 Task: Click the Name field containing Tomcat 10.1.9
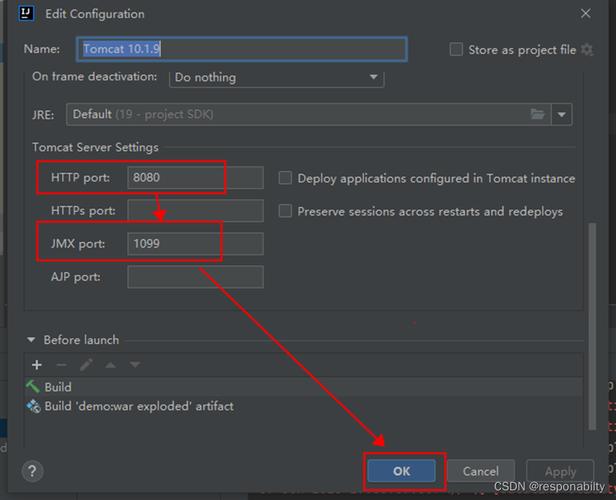pos(242,49)
